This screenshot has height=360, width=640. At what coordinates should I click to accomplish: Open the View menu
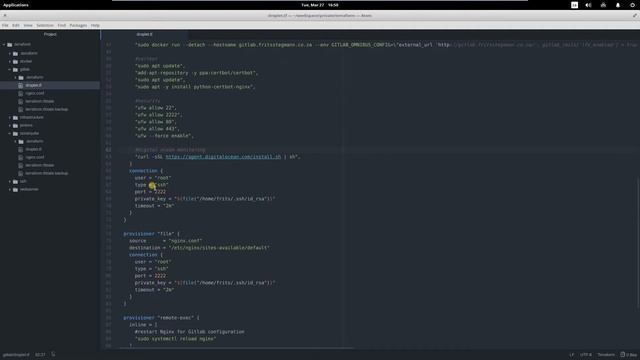[28, 25]
